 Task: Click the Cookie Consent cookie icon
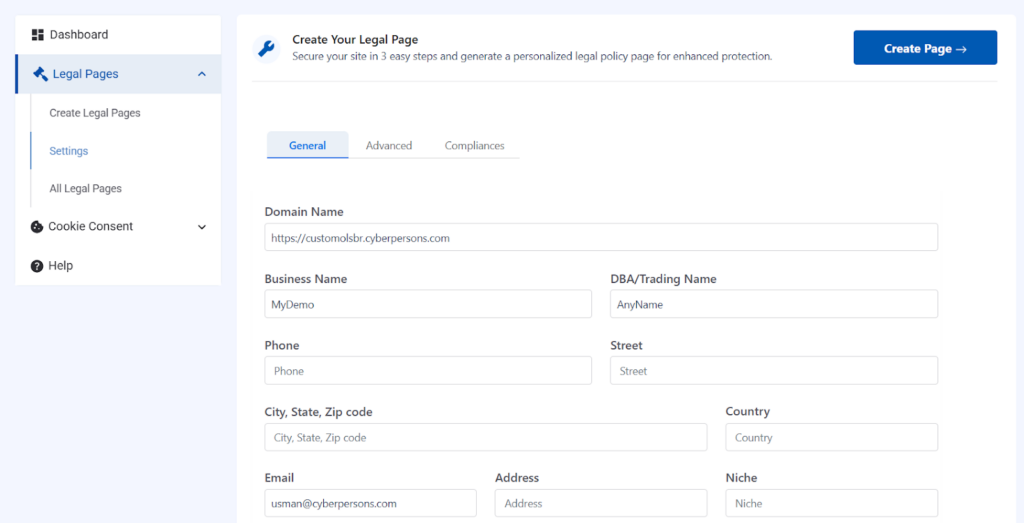pos(37,227)
